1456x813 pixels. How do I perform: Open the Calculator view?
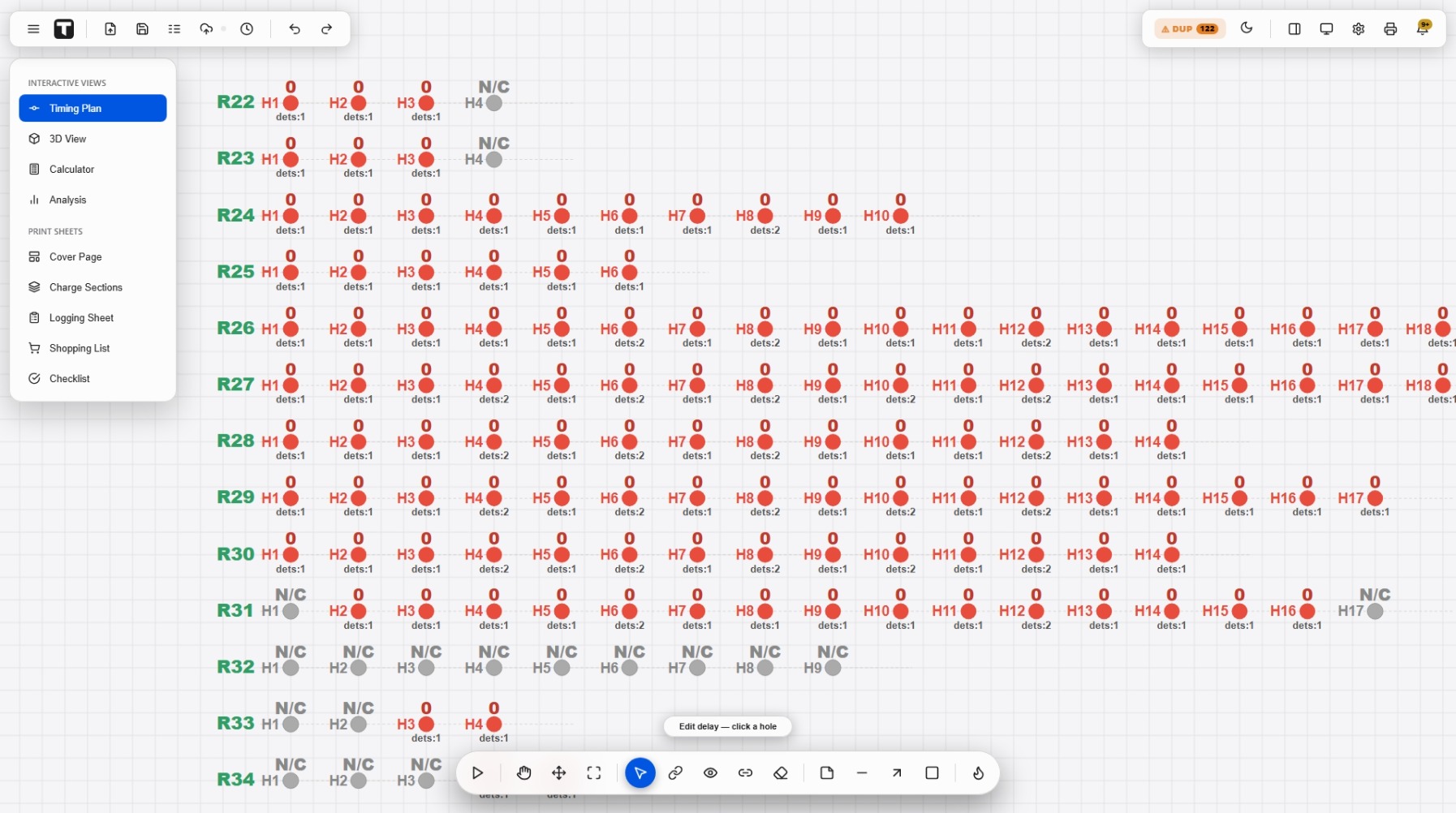tap(93, 169)
